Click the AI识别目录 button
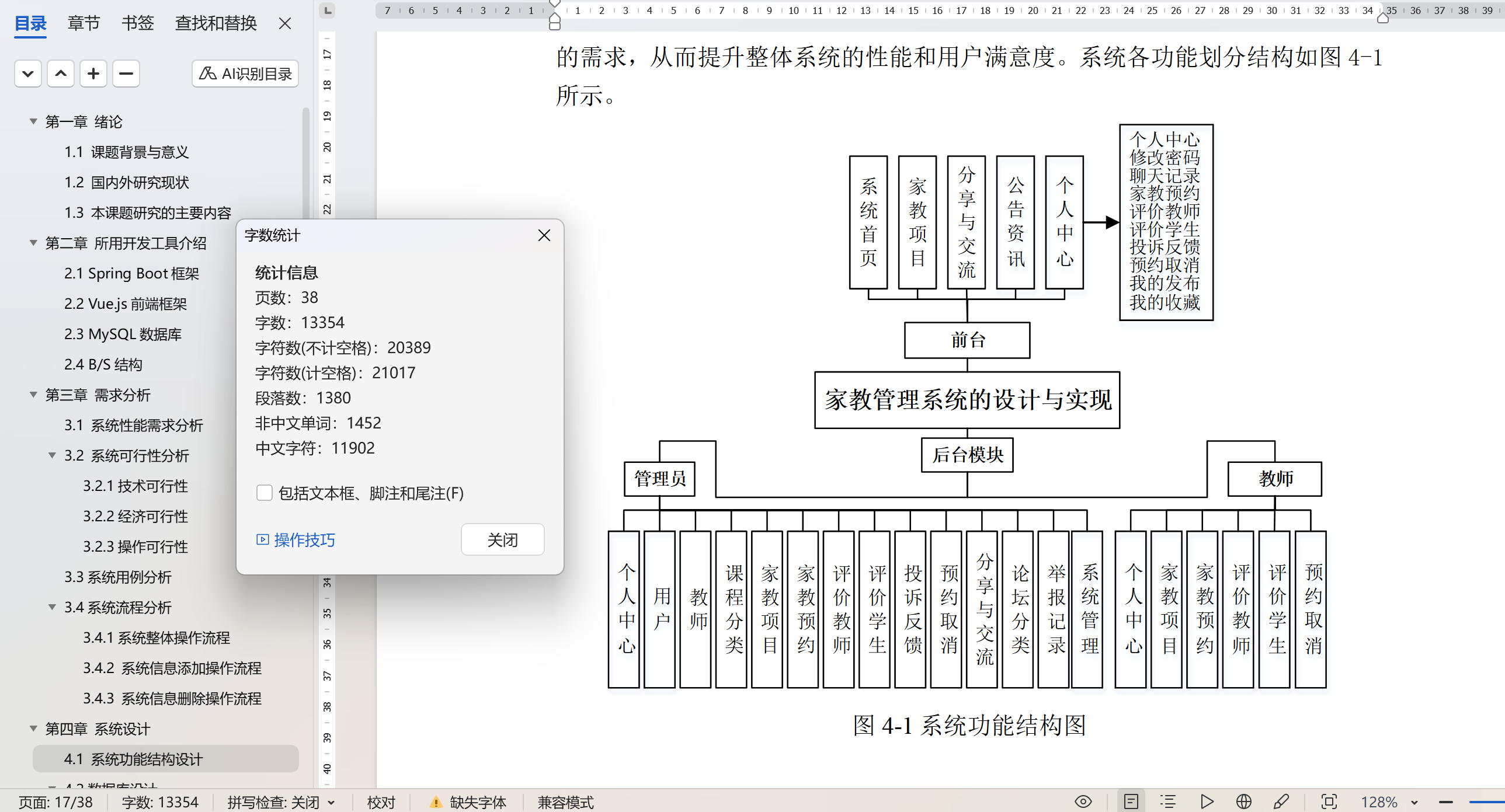The width and height of the screenshot is (1505, 812). pyautogui.click(x=245, y=74)
